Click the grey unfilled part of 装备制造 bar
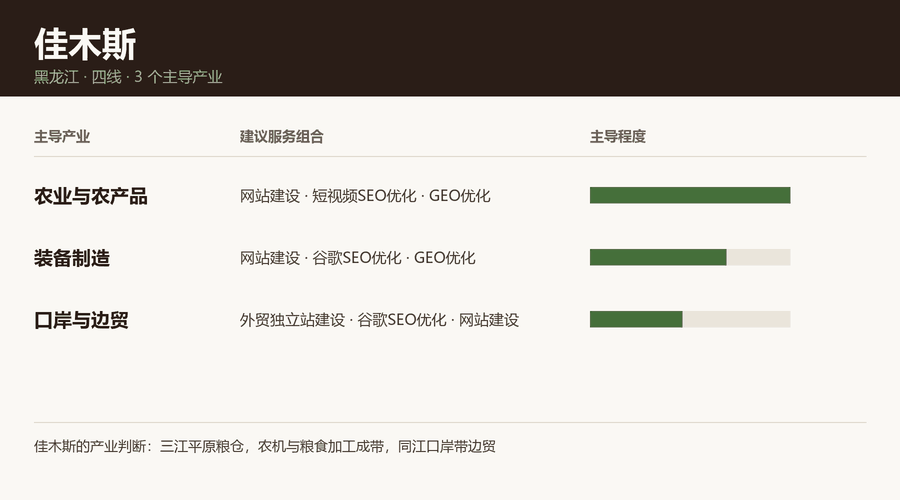The image size is (900, 500). [x=758, y=257]
